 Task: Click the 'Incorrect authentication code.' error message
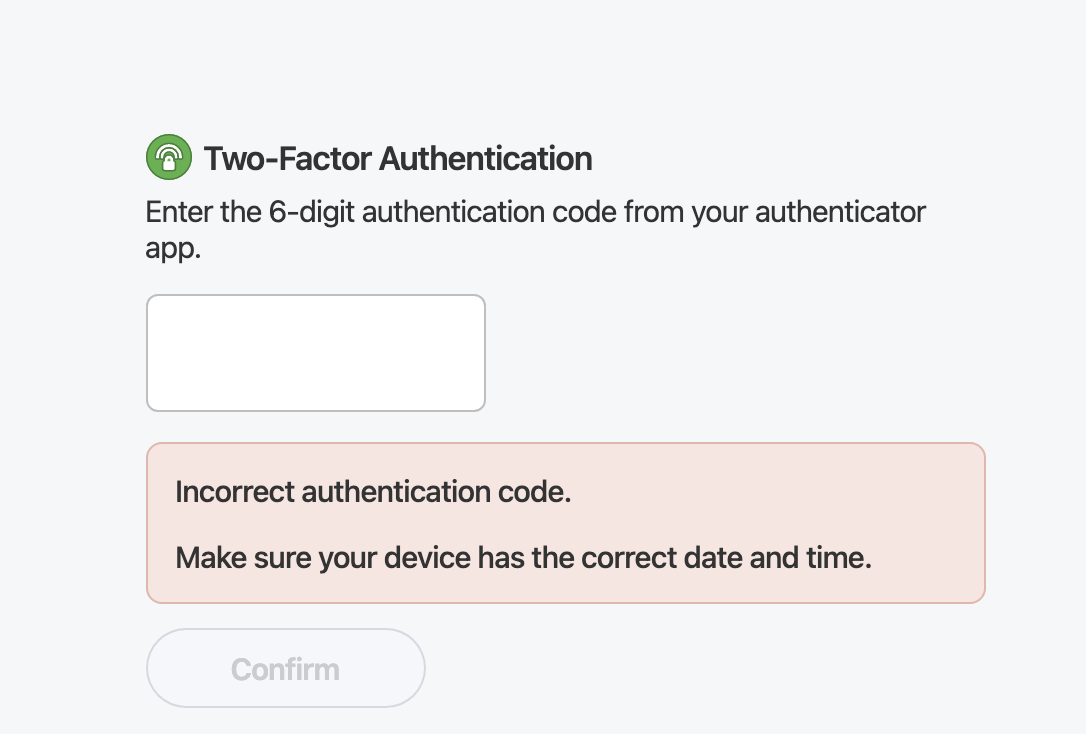tap(373, 492)
